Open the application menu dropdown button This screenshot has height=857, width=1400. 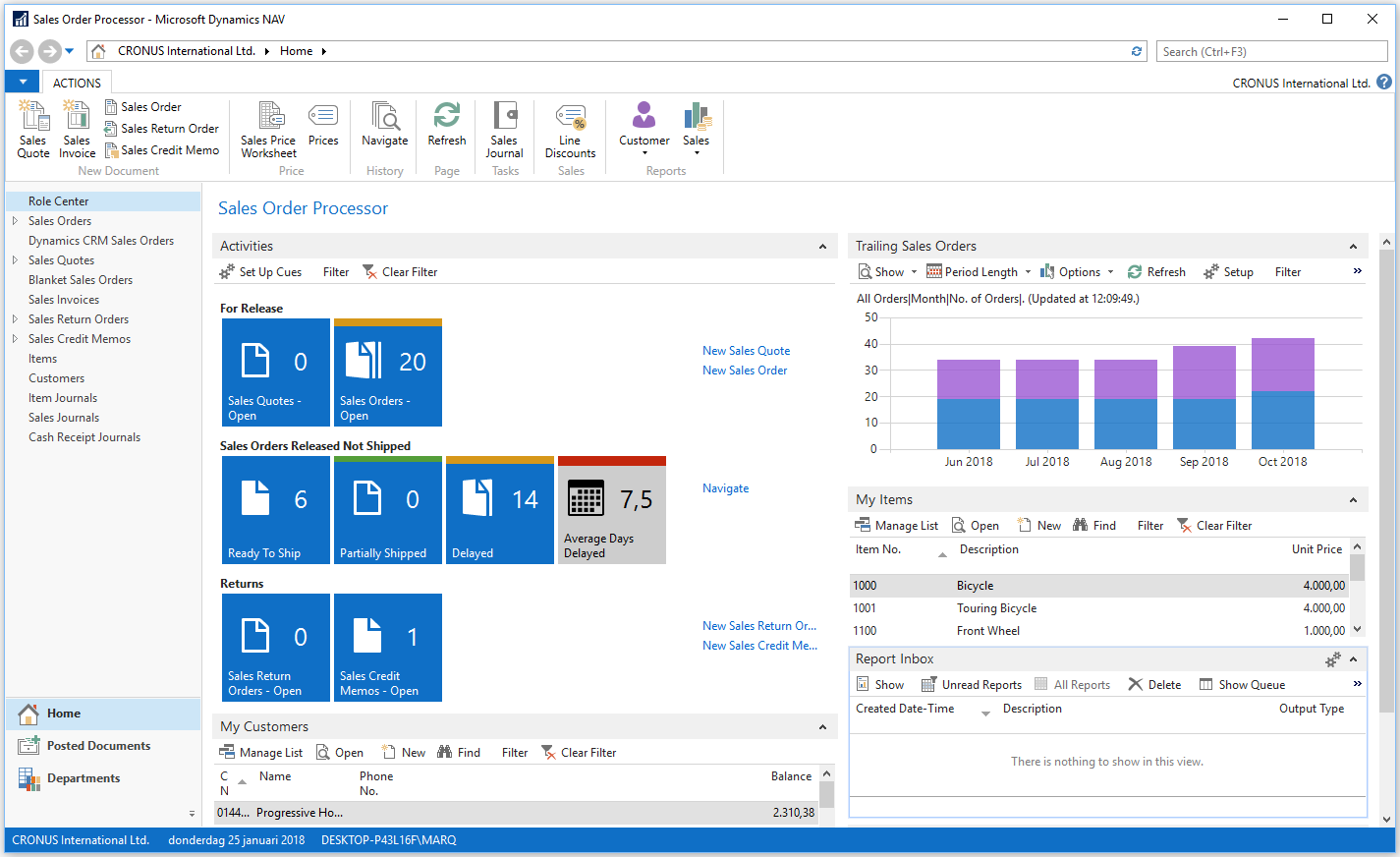pos(23,82)
